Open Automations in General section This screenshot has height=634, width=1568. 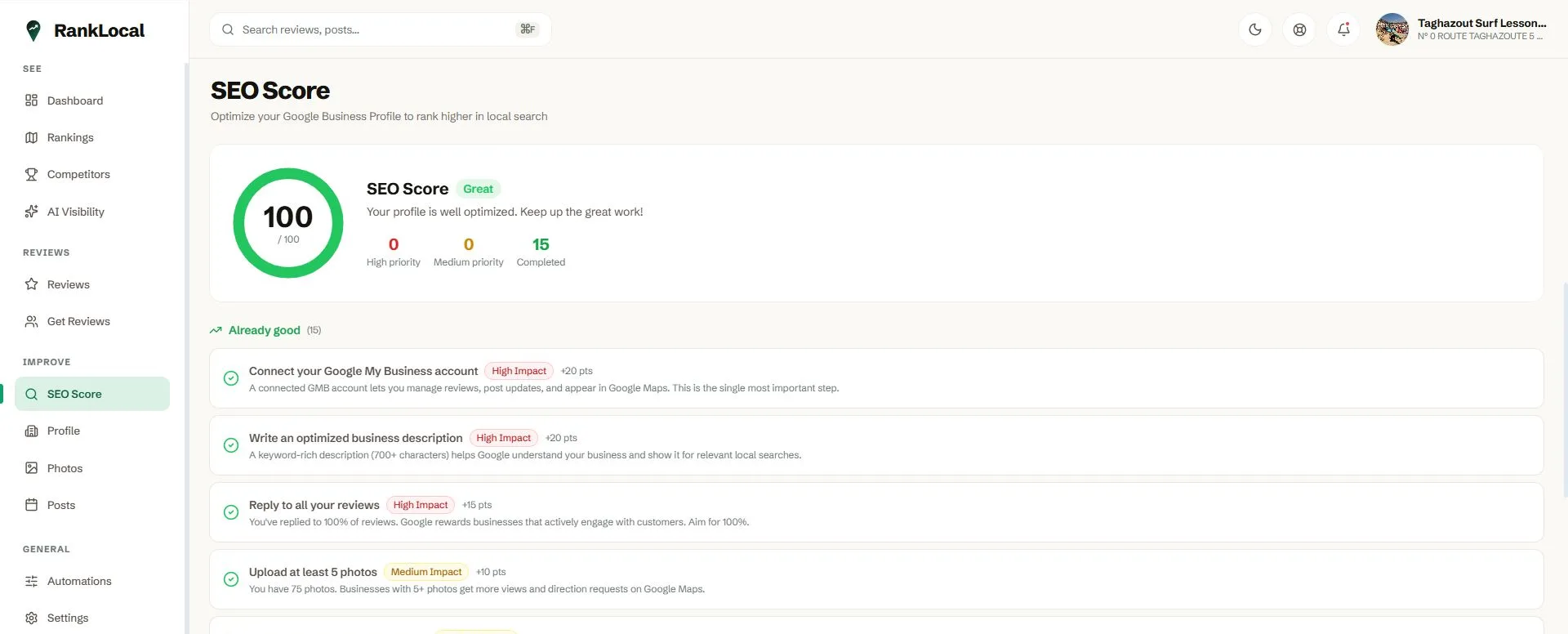92,581
